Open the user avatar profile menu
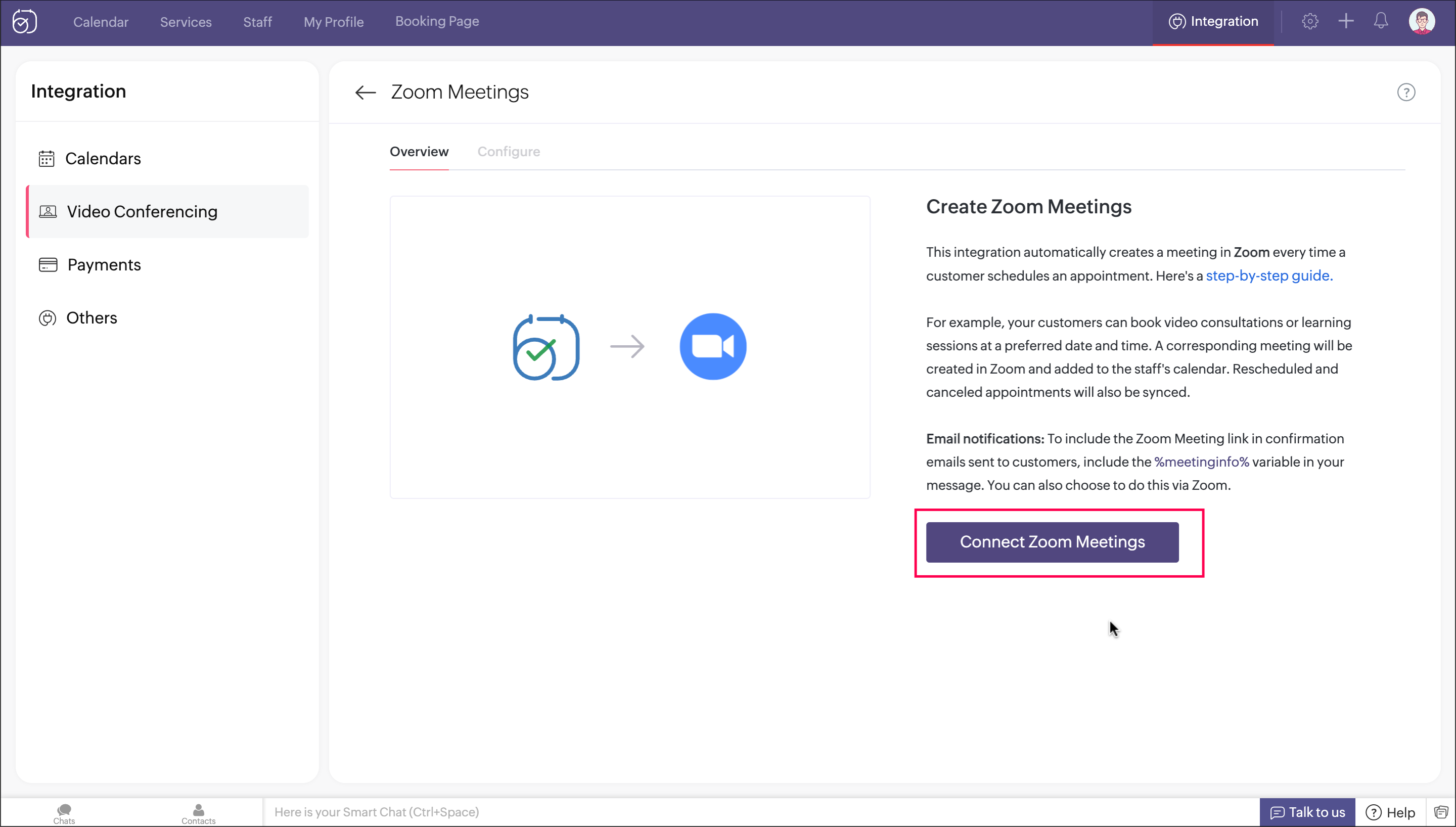The image size is (1456, 827). [x=1421, y=22]
